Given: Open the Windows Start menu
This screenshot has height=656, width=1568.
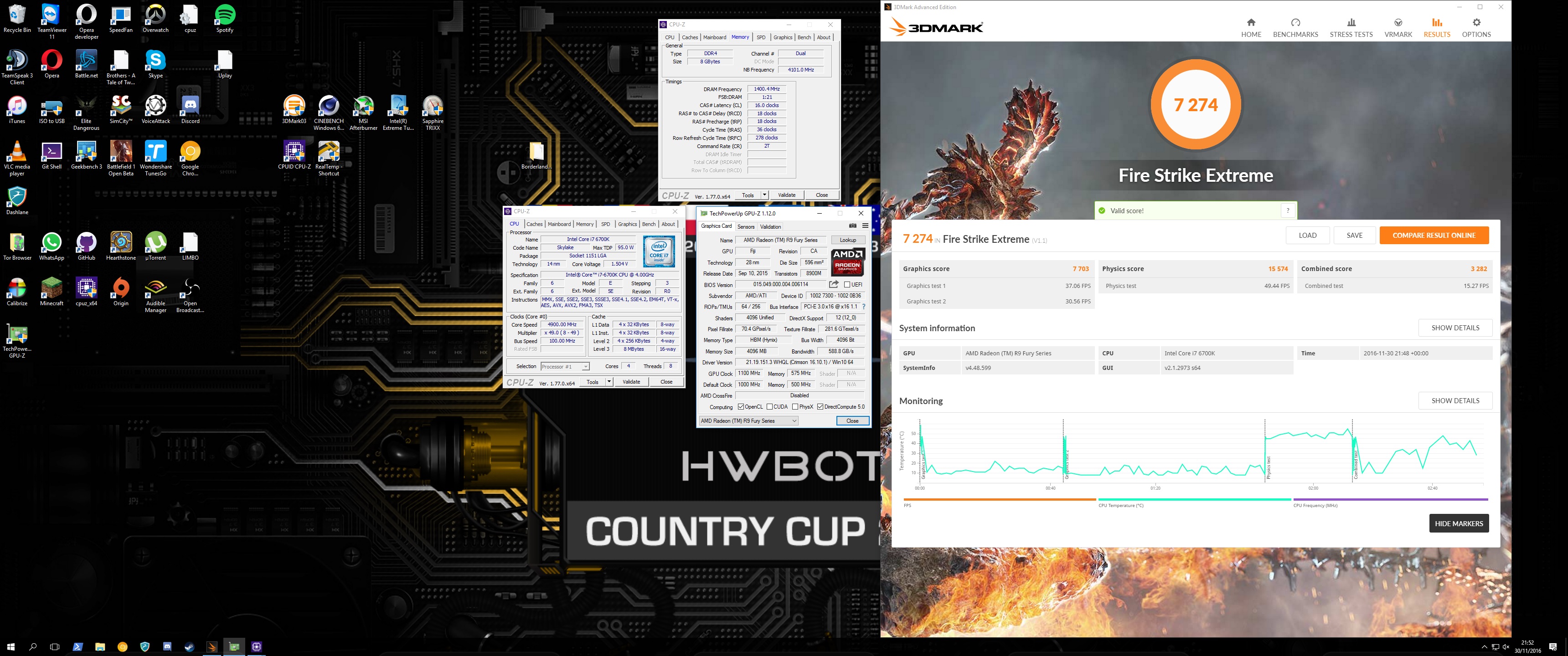Looking at the screenshot, I should coord(10,646).
